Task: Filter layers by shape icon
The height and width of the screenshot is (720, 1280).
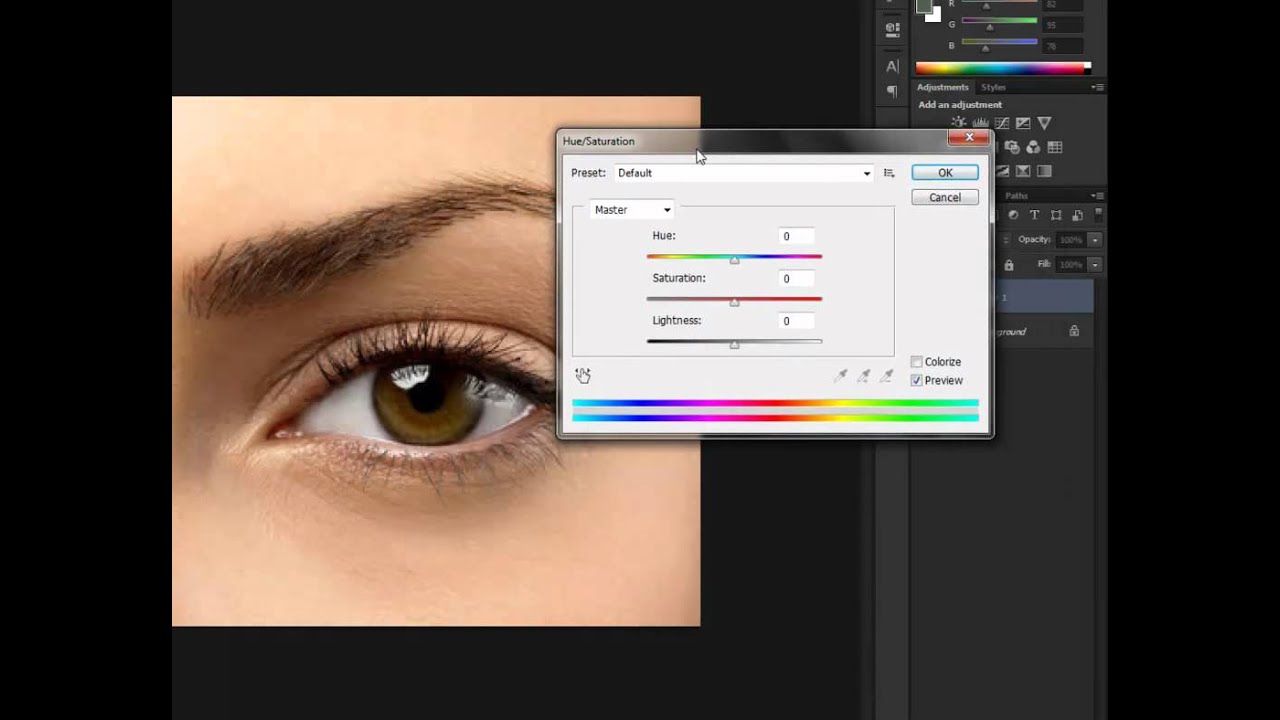Action: click(1056, 215)
